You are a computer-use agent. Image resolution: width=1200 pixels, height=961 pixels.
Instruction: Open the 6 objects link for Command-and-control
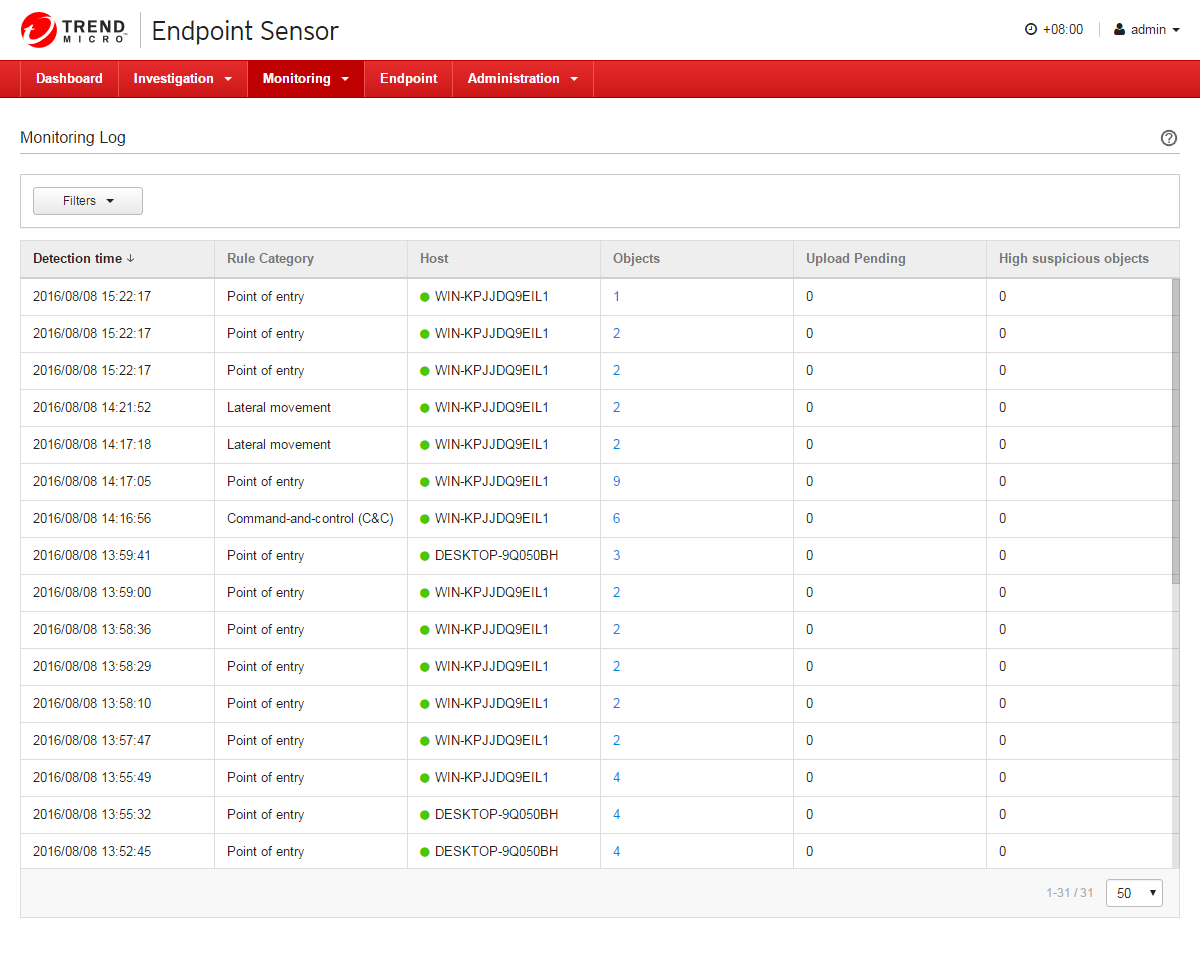(617, 519)
